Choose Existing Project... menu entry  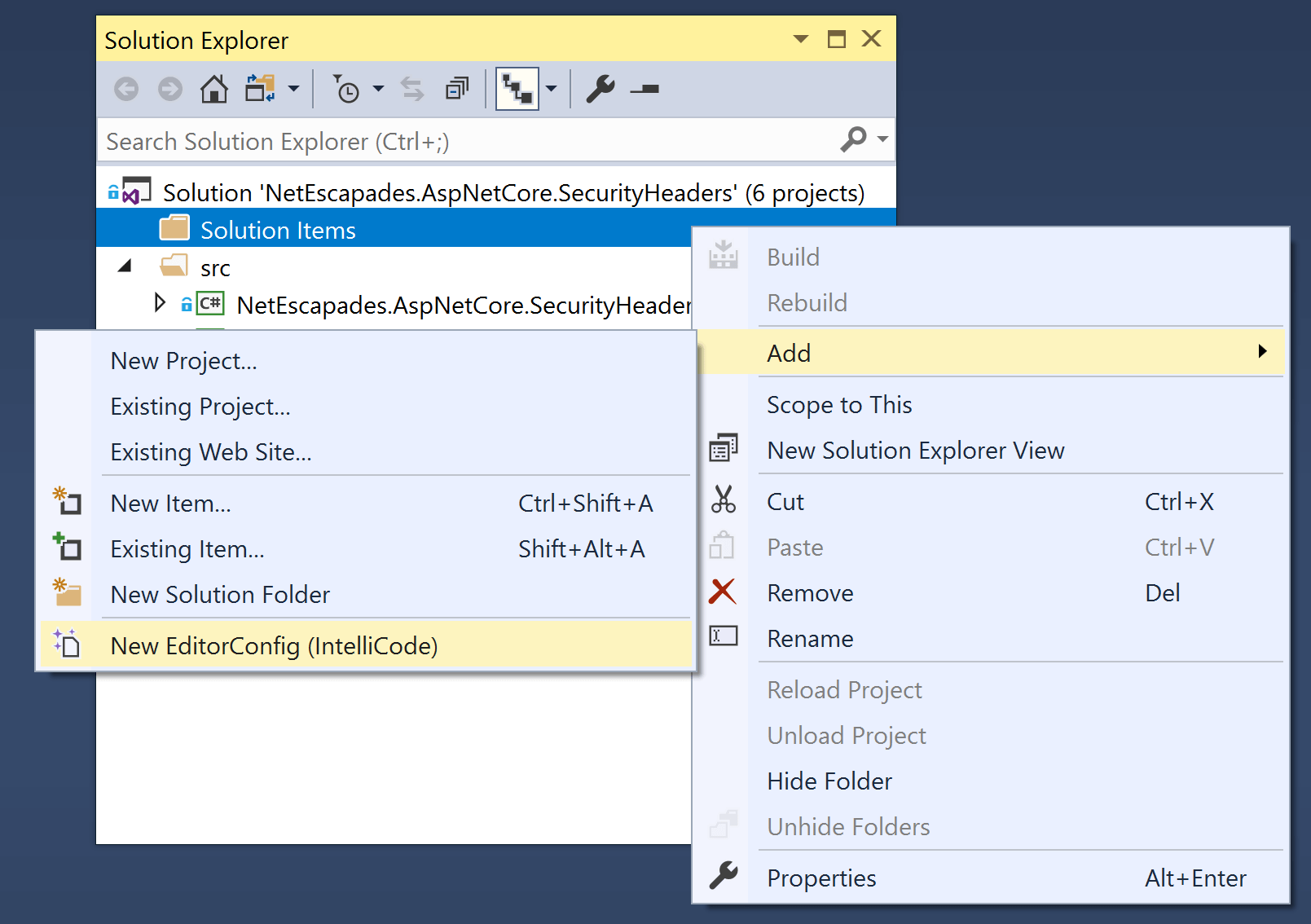(x=366, y=407)
